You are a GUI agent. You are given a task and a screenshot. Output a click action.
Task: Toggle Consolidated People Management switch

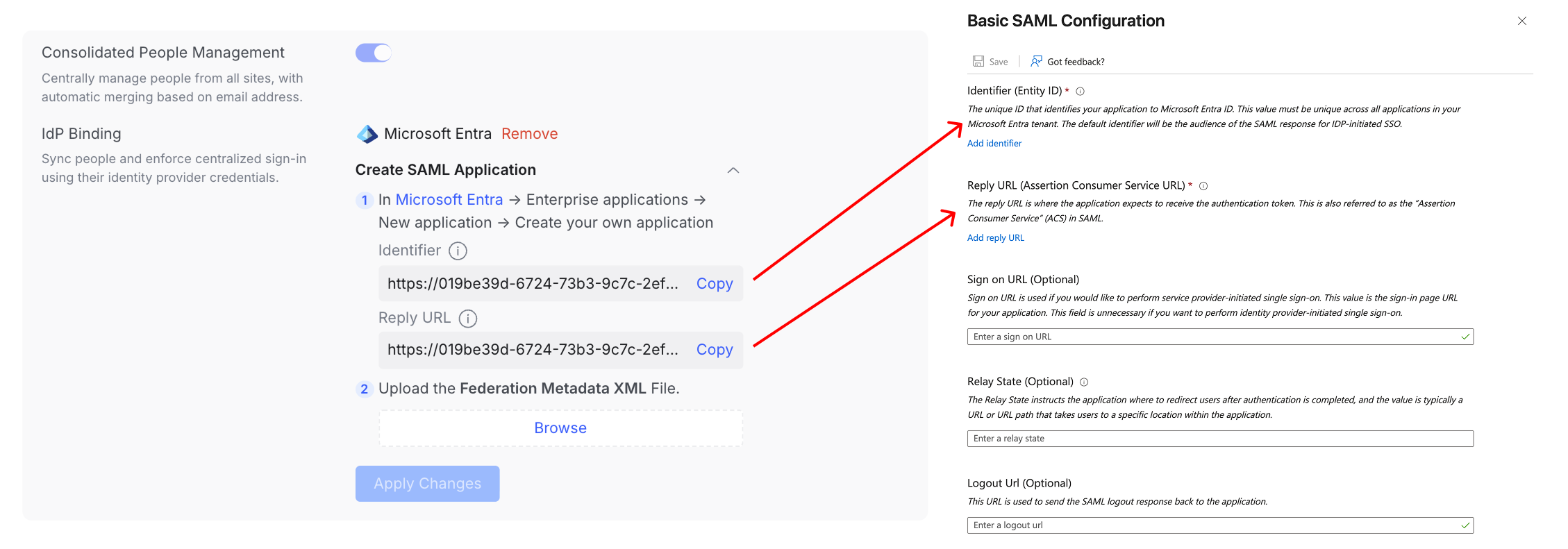click(x=374, y=53)
